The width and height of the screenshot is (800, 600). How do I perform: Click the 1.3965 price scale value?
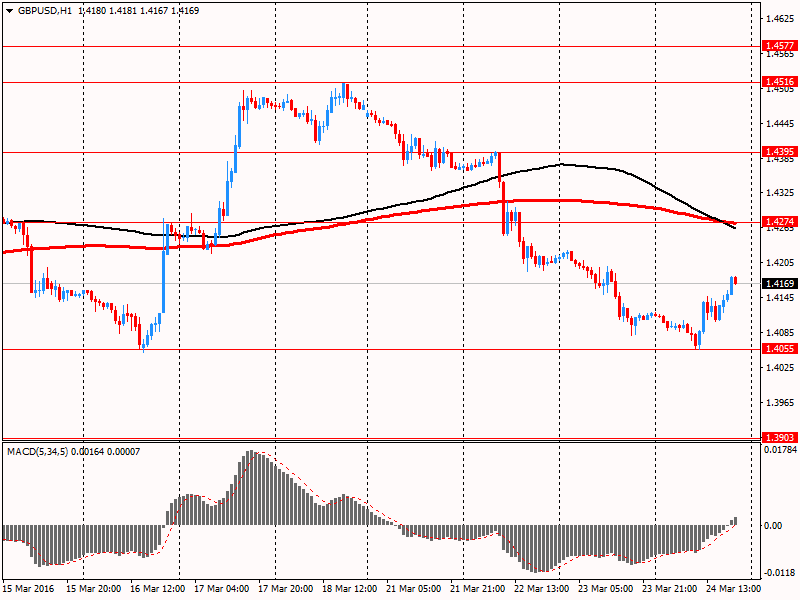[780, 403]
